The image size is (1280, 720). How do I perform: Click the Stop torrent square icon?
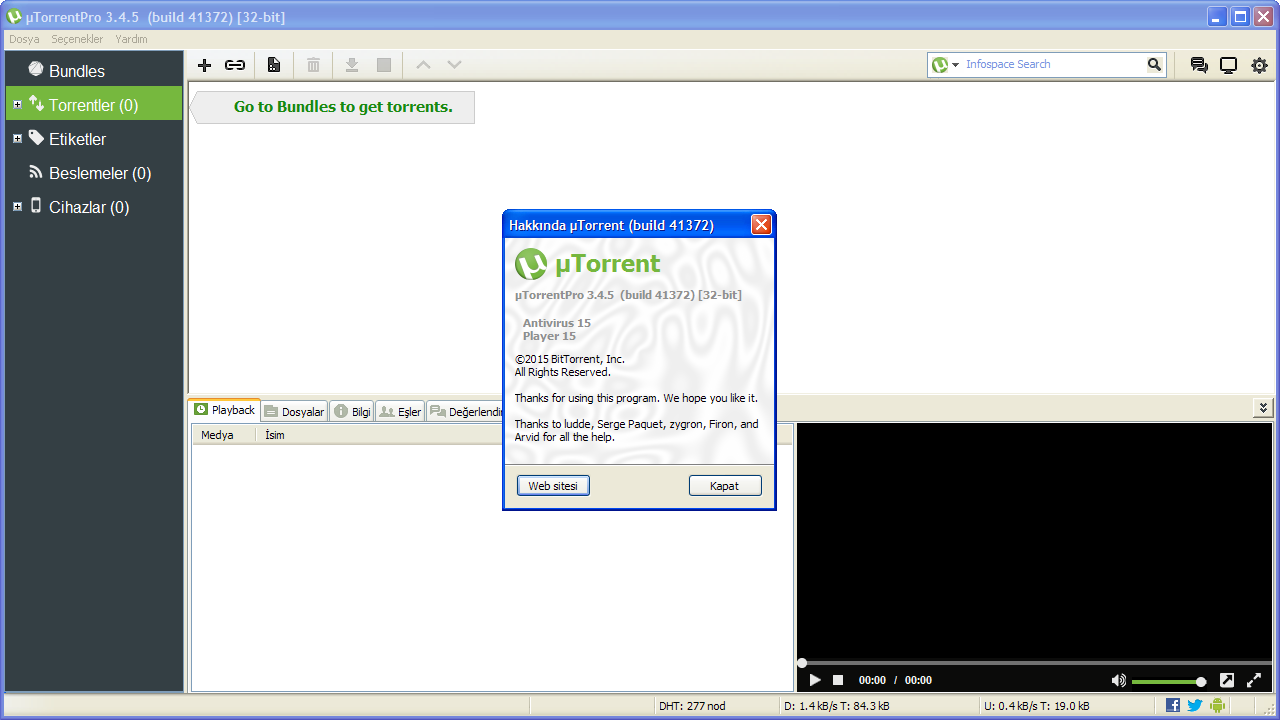pyautogui.click(x=384, y=65)
